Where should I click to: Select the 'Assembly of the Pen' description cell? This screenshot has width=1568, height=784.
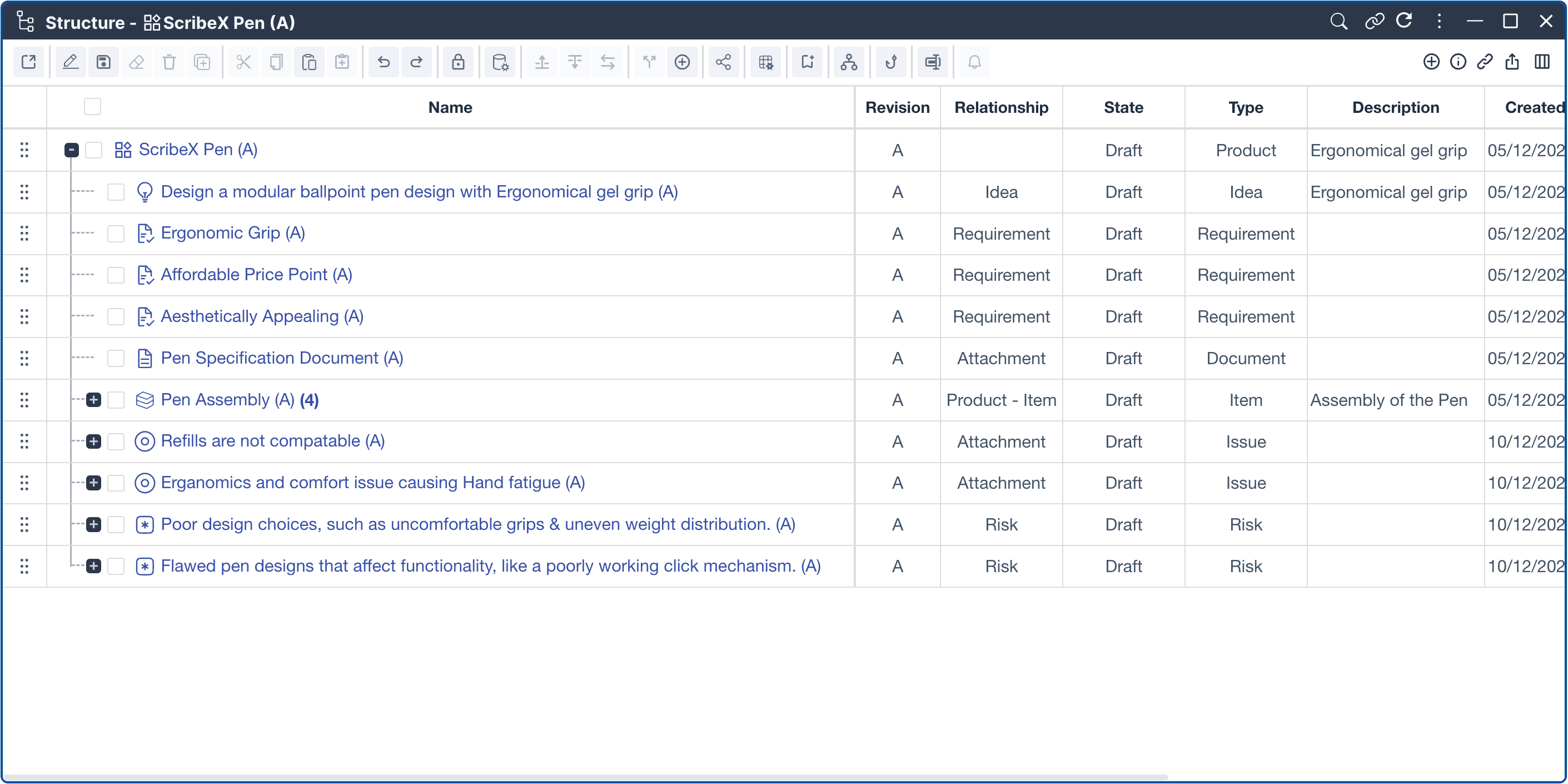pos(1395,400)
